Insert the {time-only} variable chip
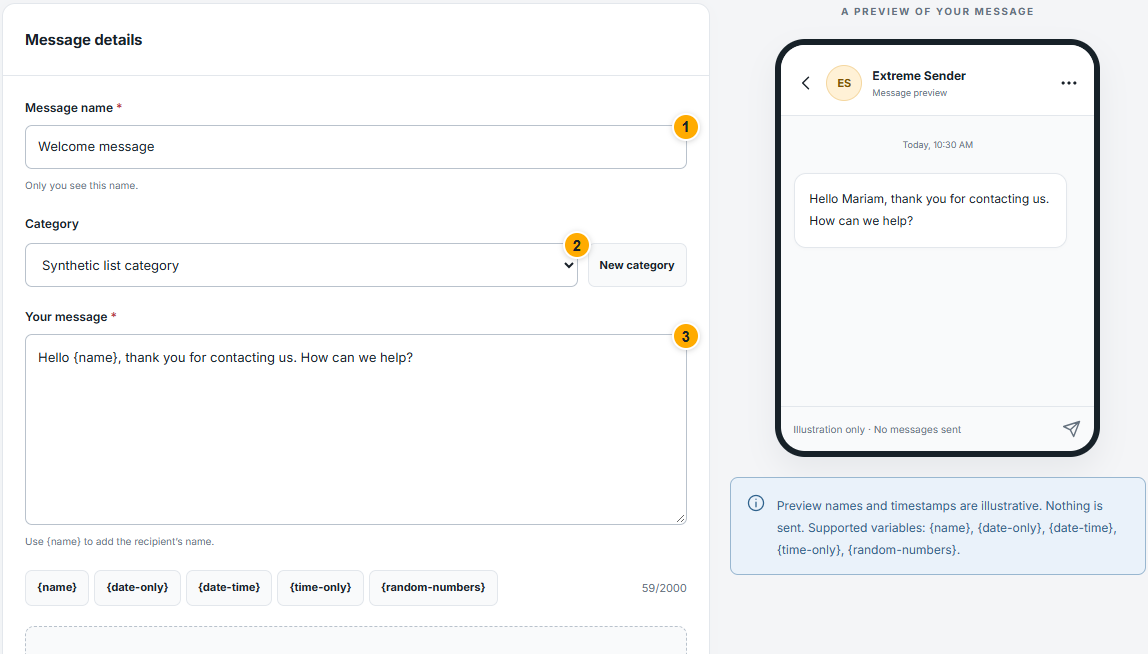This screenshot has height=654, width=1148. [321, 587]
